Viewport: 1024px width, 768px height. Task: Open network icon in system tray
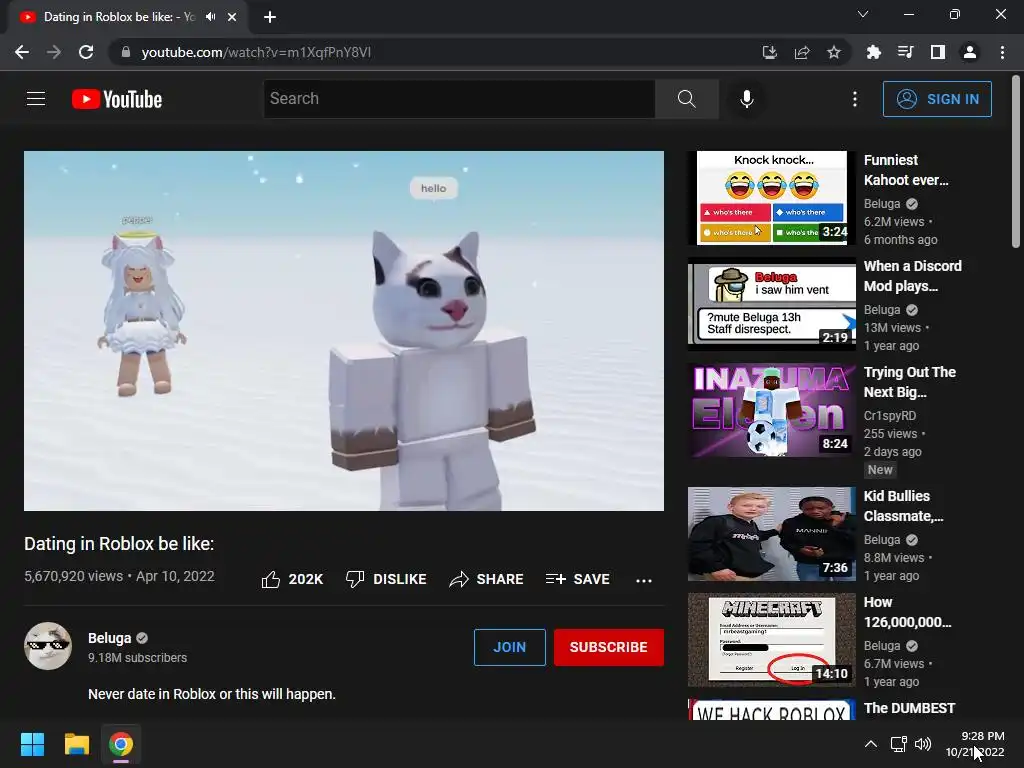click(x=899, y=743)
